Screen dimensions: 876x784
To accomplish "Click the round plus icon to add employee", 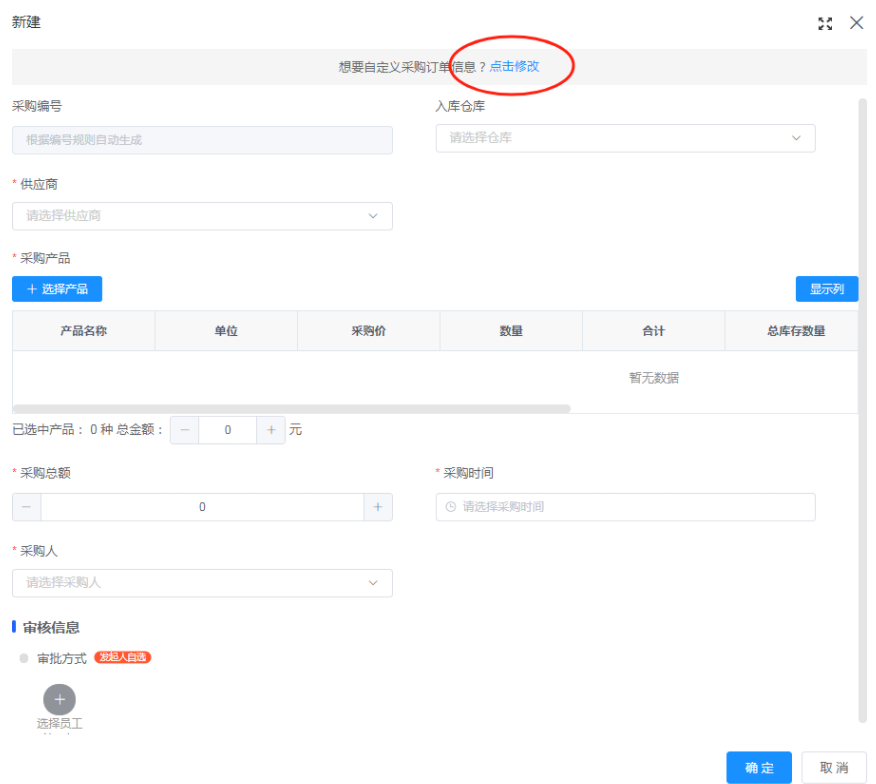I will click(x=59, y=700).
